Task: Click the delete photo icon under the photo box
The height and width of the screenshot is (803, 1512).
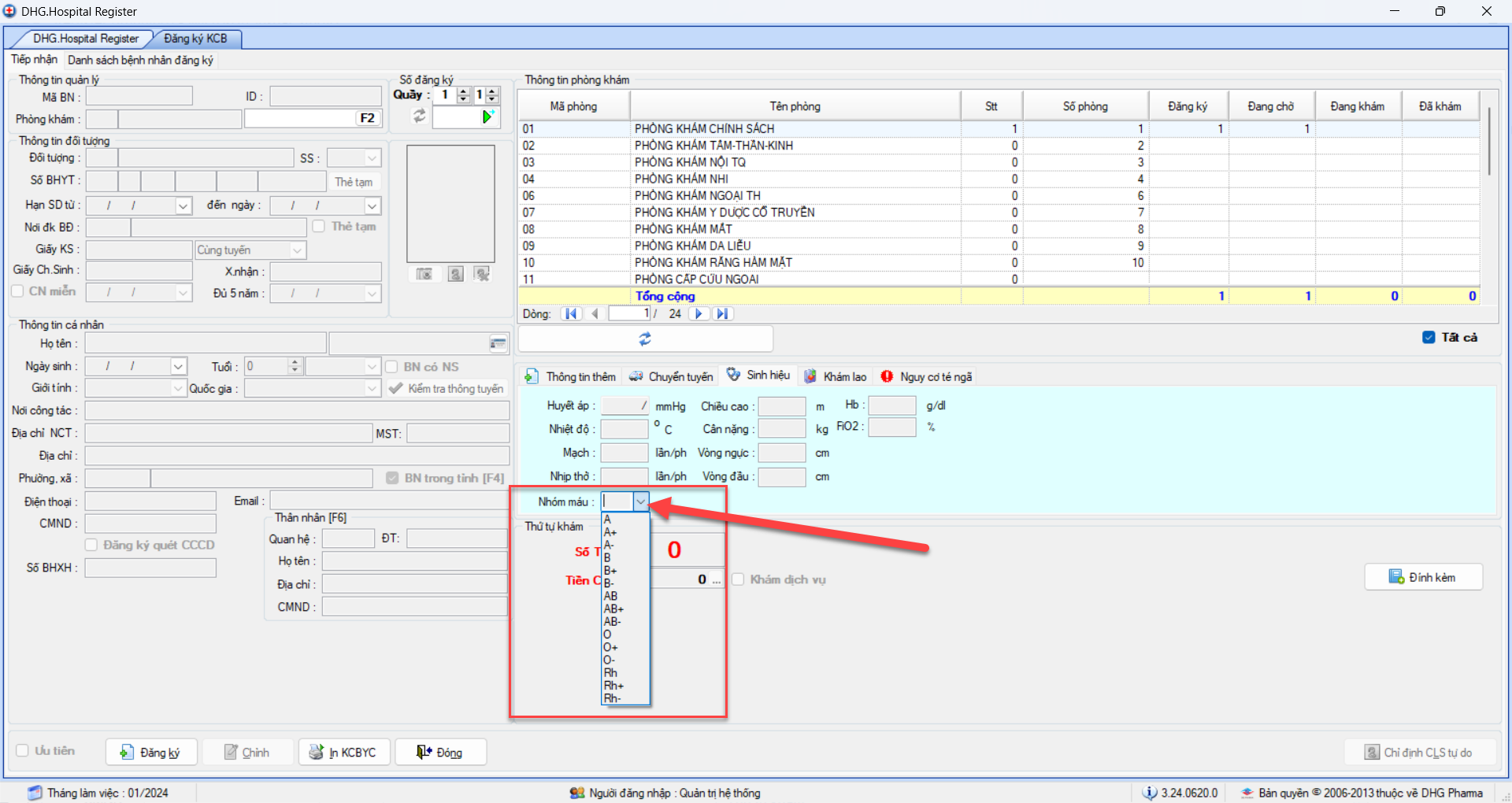Action: click(x=482, y=274)
